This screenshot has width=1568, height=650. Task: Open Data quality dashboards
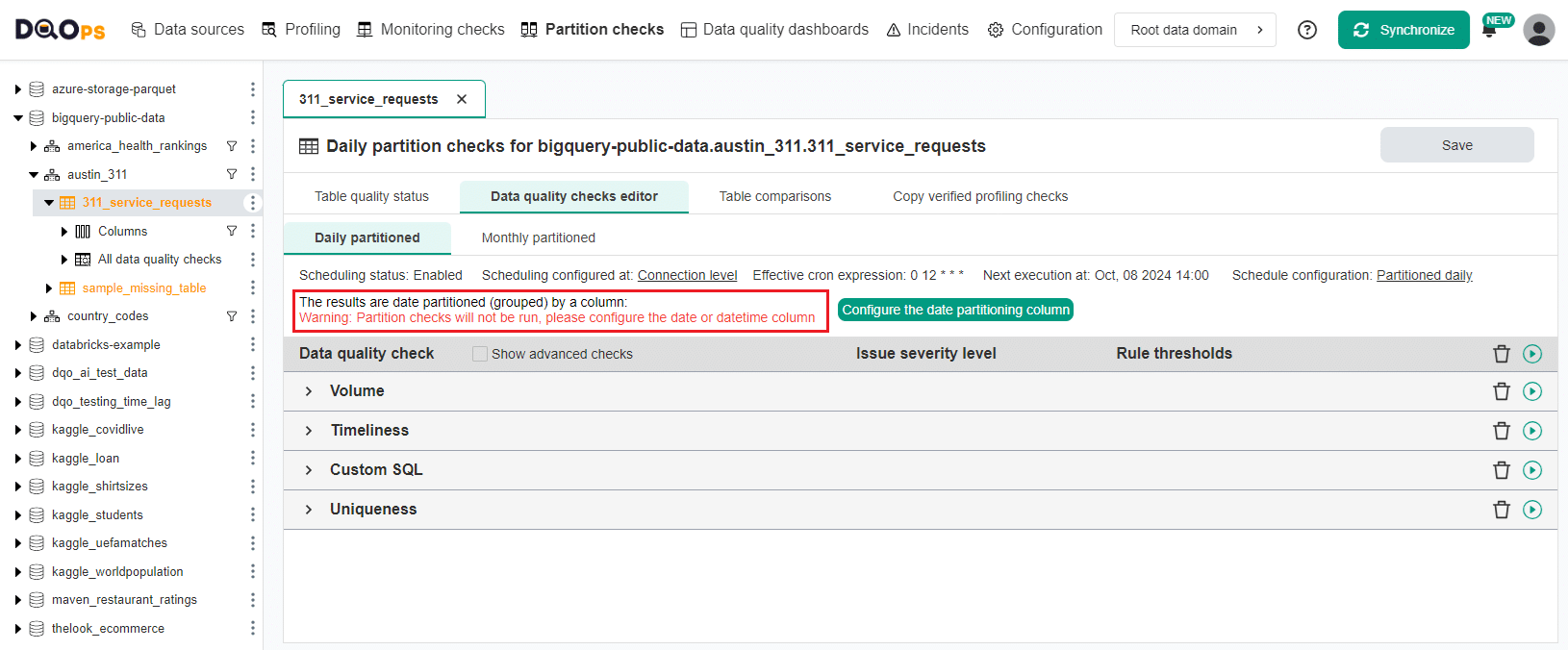774,30
